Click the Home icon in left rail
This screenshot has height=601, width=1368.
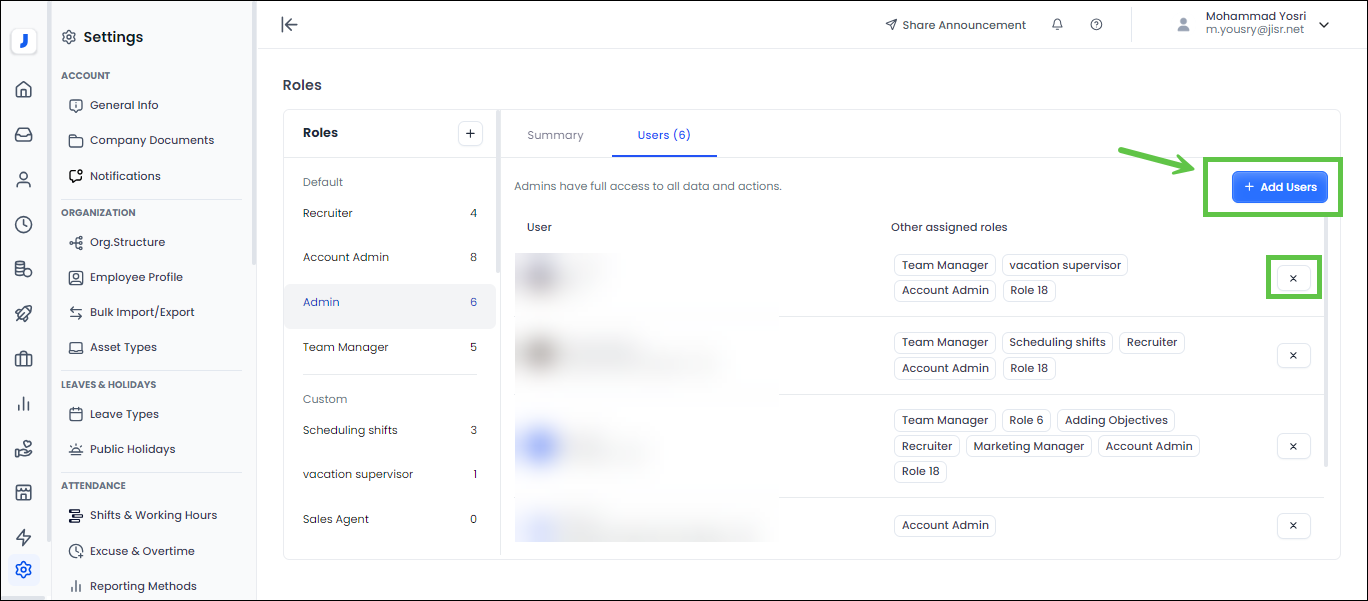pyautogui.click(x=24, y=90)
